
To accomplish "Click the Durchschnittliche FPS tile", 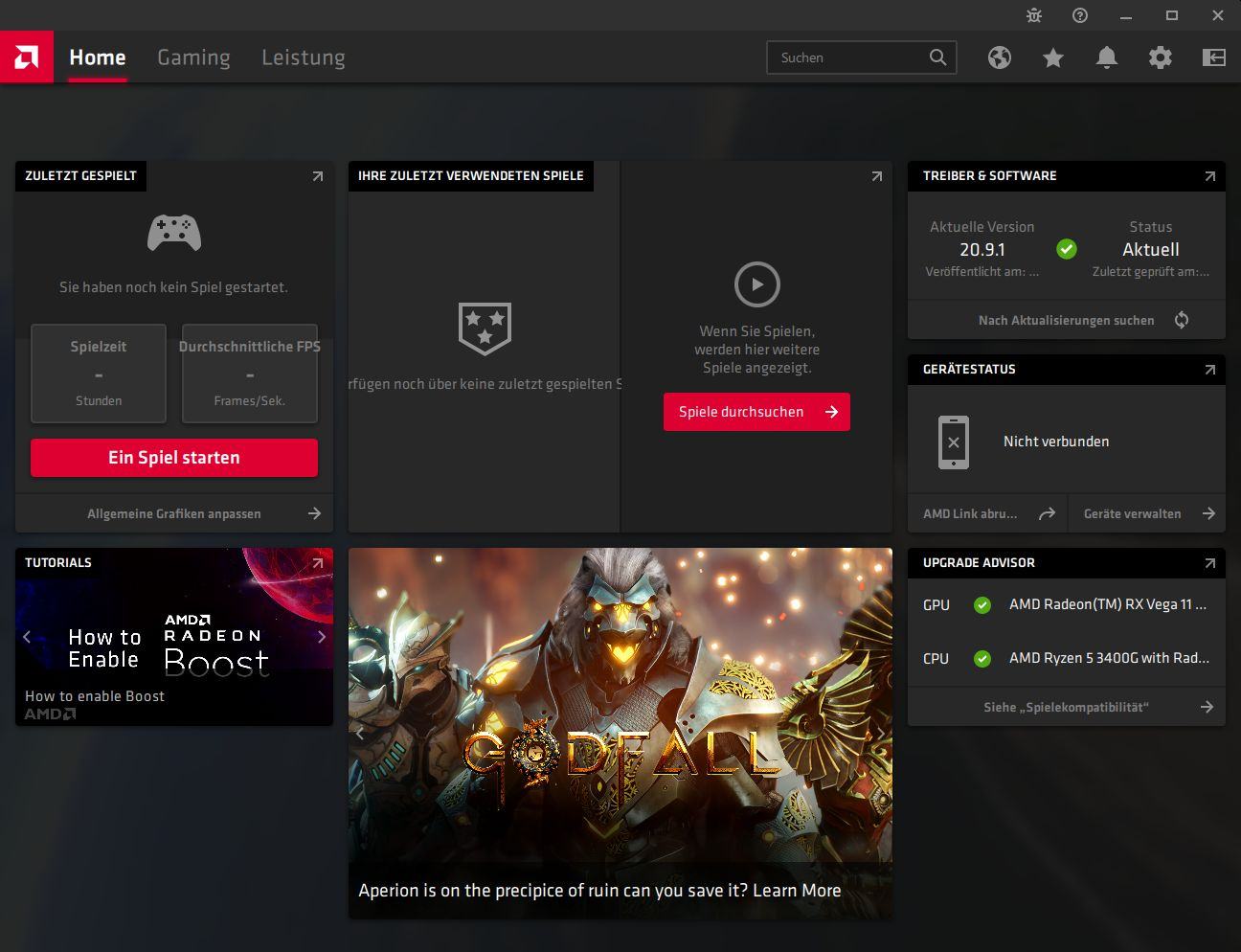I will (250, 374).
